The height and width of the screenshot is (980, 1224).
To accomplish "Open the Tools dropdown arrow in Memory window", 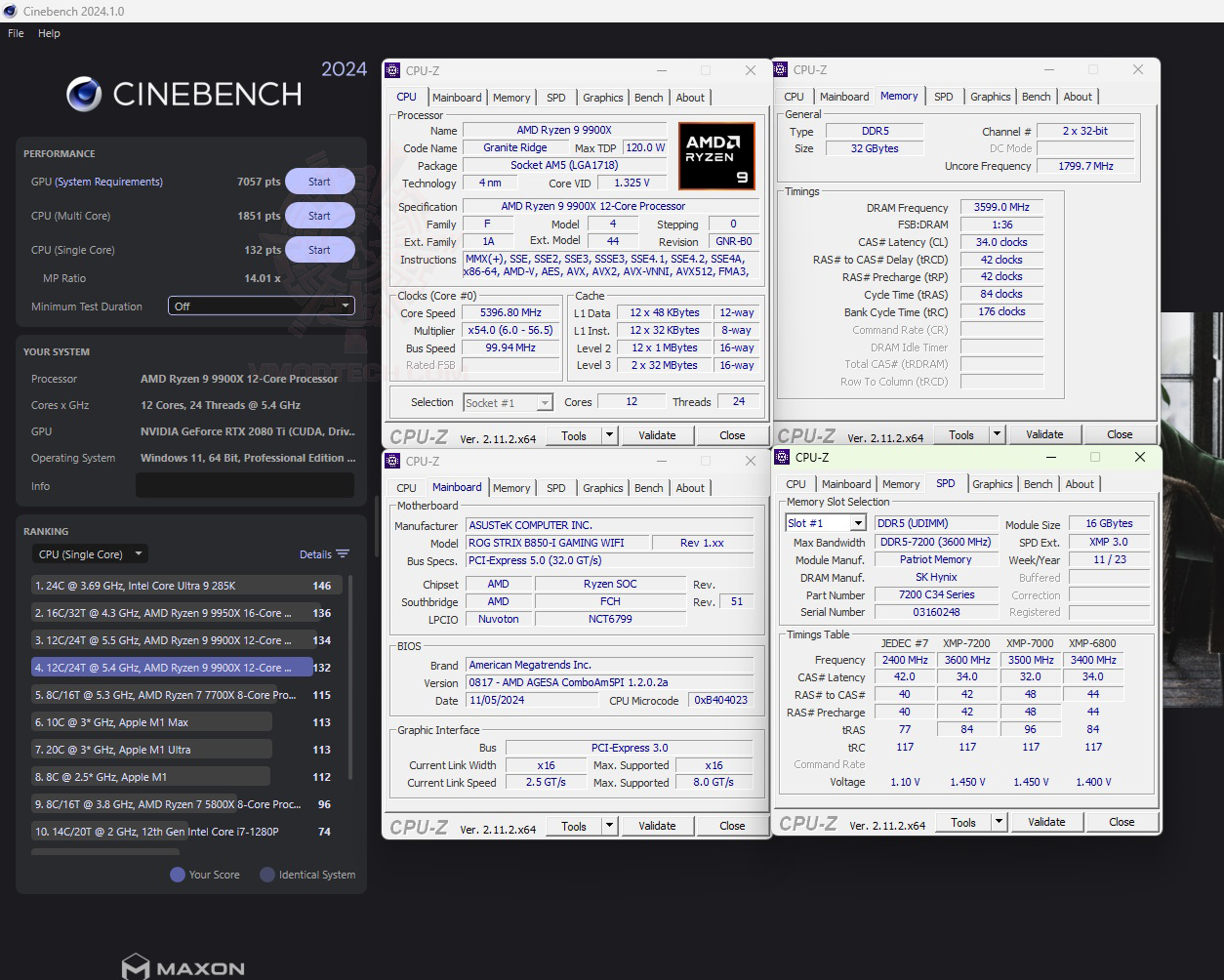I will coord(998,434).
